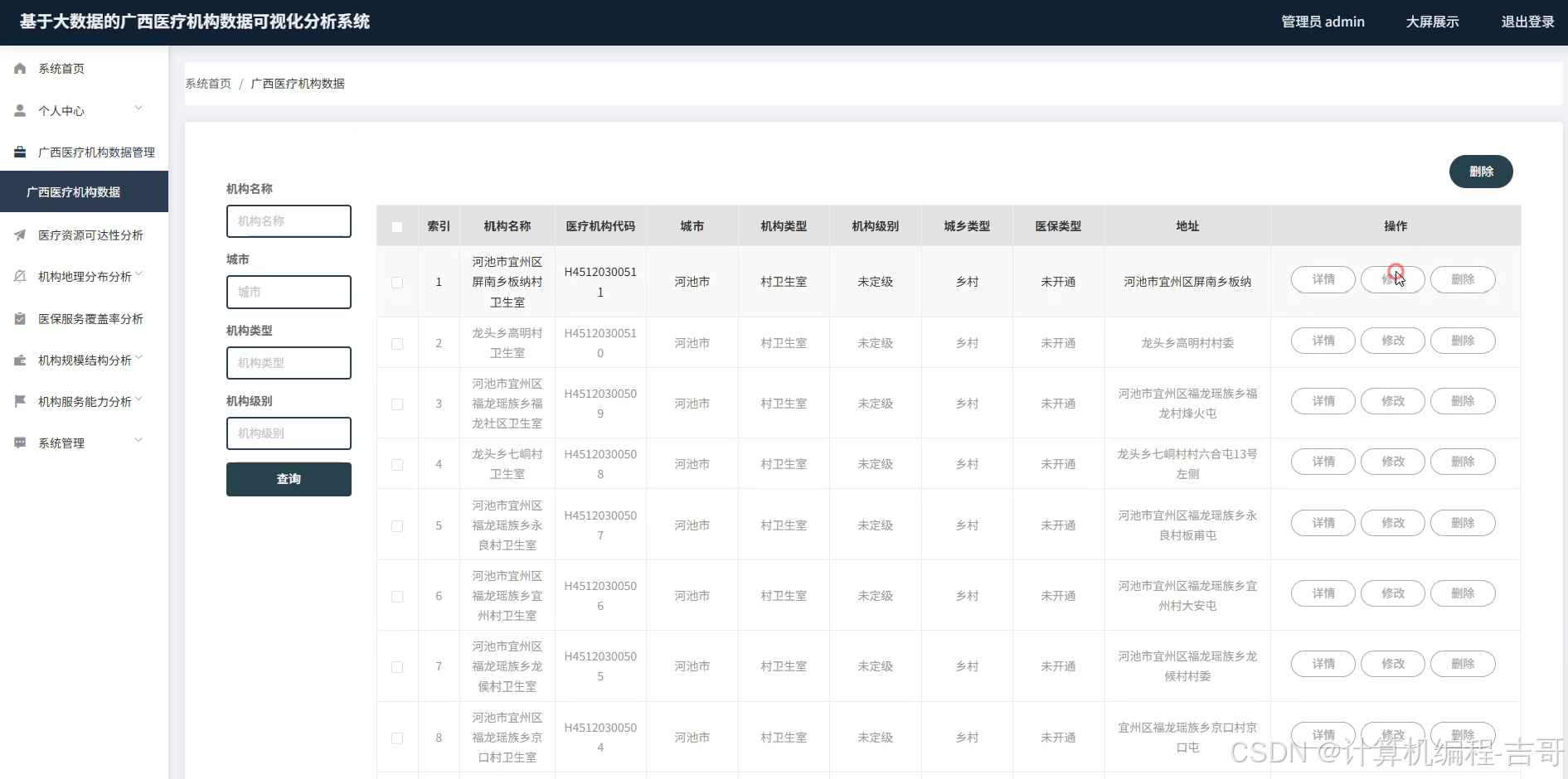The image size is (1568, 779).
Task: Focus the 机构类型 input field
Action: [289, 363]
